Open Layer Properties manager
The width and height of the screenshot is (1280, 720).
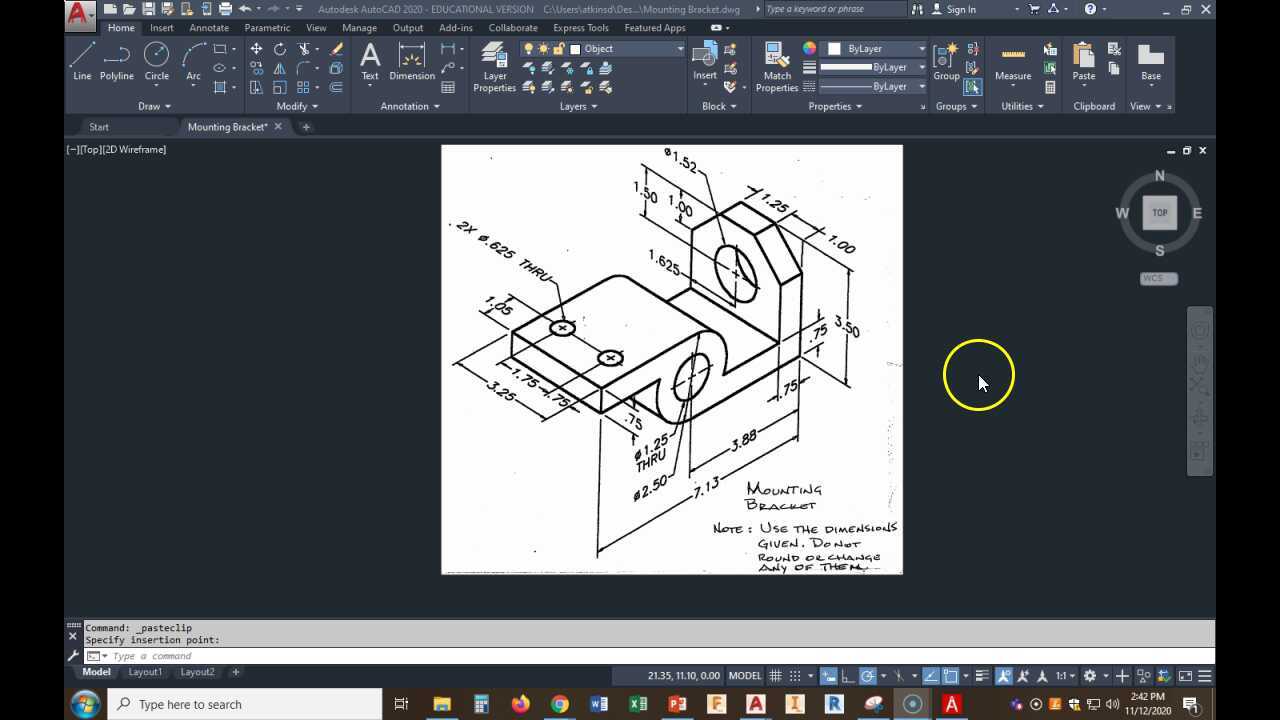(x=494, y=62)
